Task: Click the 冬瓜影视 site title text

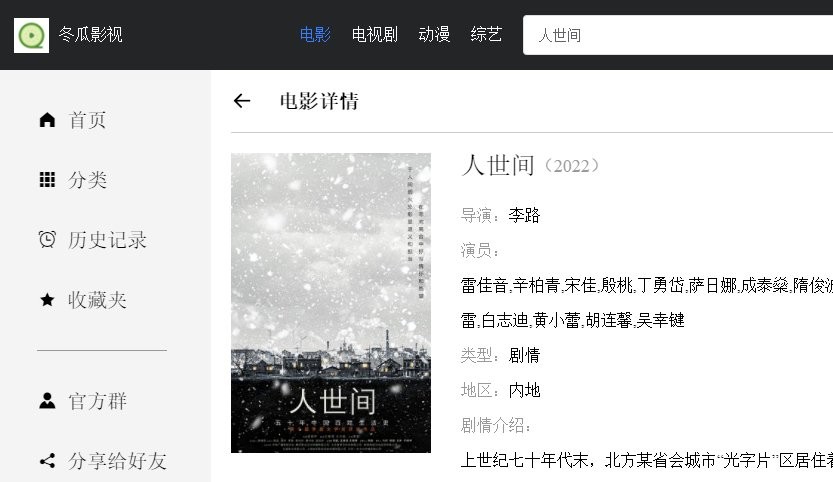Action: [91, 35]
